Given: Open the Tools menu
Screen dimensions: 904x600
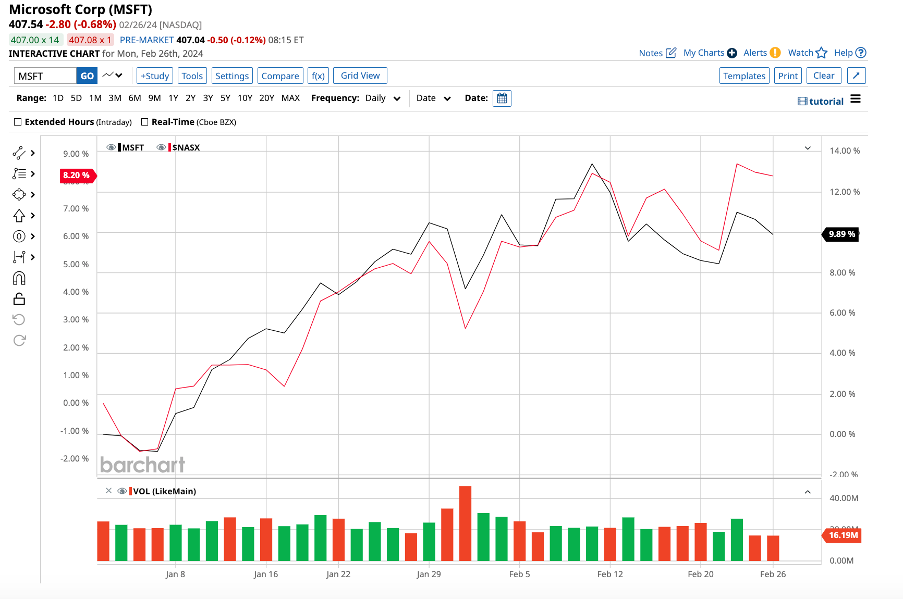Looking at the screenshot, I should pos(192,76).
